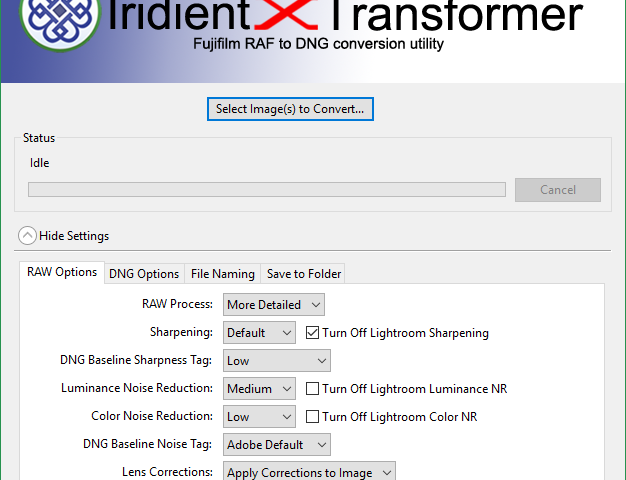This screenshot has height=480, width=626.
Task: Uncheck Turn Off Lightroom Sharpening
Action: coord(312,333)
